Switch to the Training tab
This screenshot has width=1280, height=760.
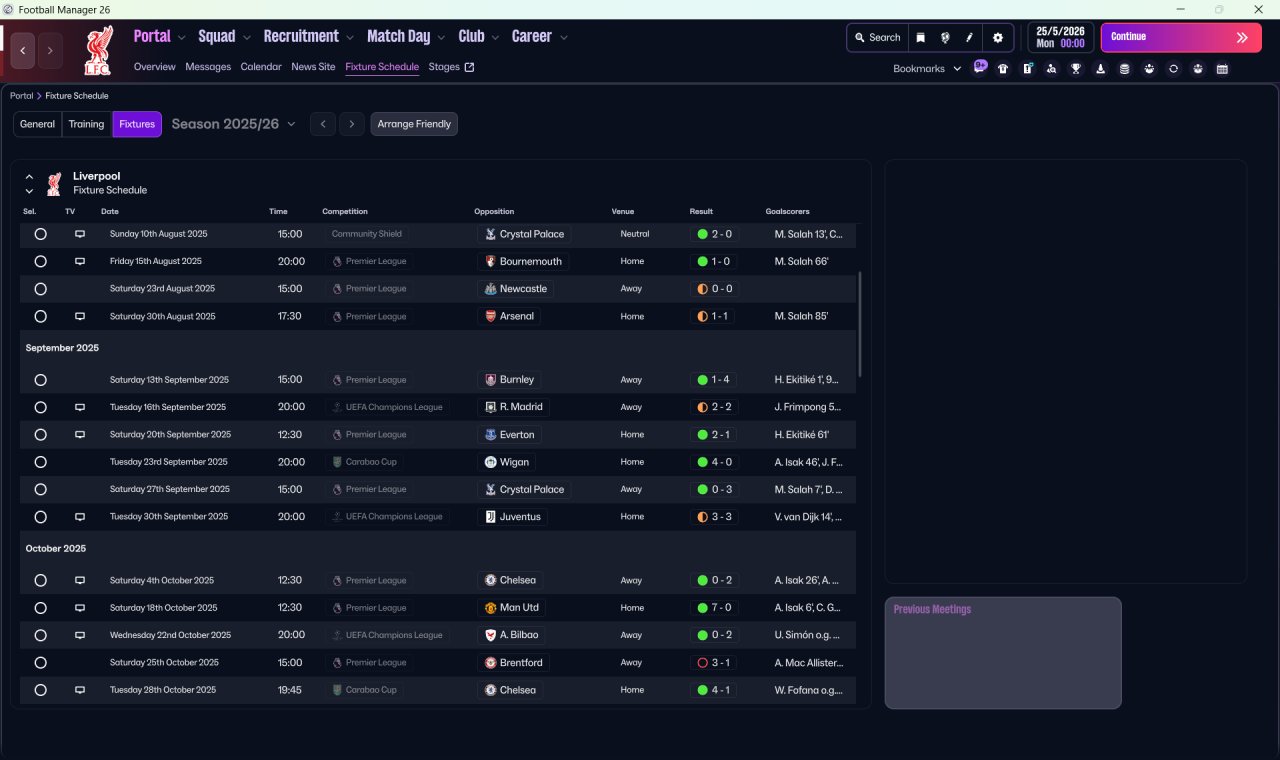(x=86, y=124)
